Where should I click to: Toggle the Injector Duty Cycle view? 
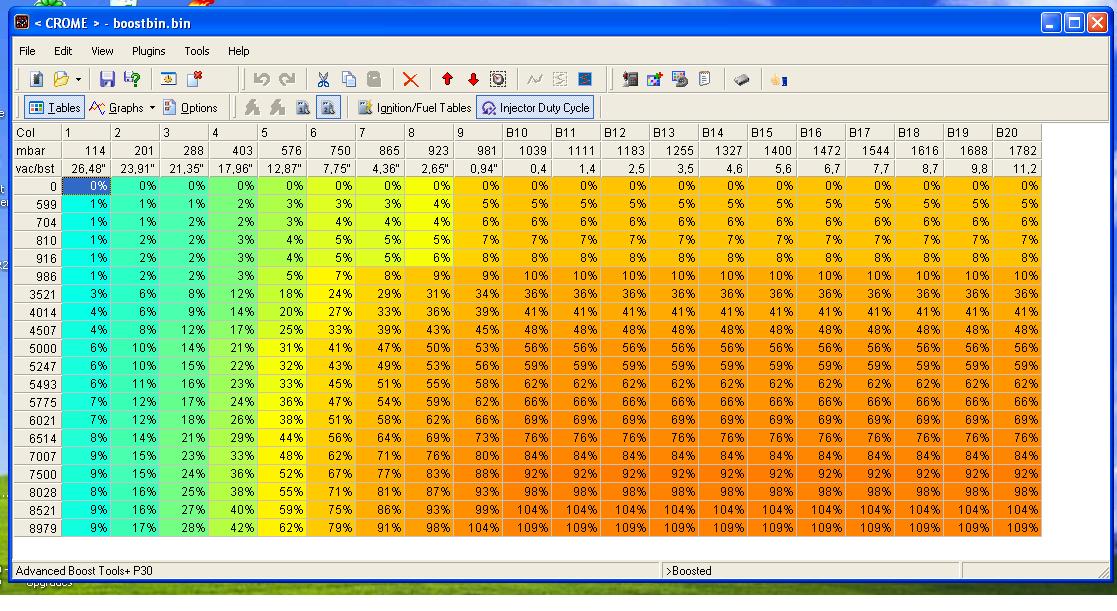[535, 108]
